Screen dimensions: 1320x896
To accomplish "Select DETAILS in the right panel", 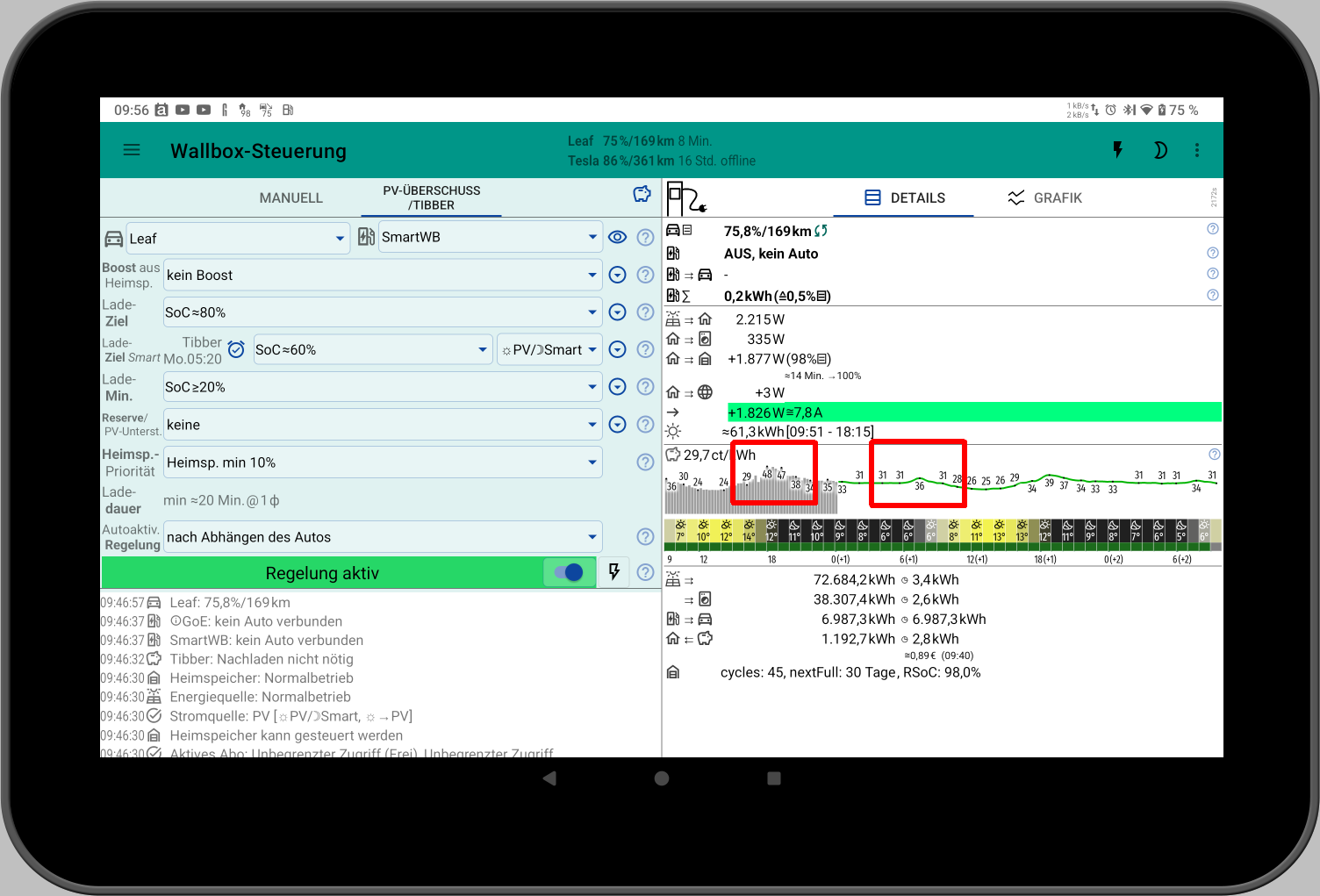I will click(904, 197).
